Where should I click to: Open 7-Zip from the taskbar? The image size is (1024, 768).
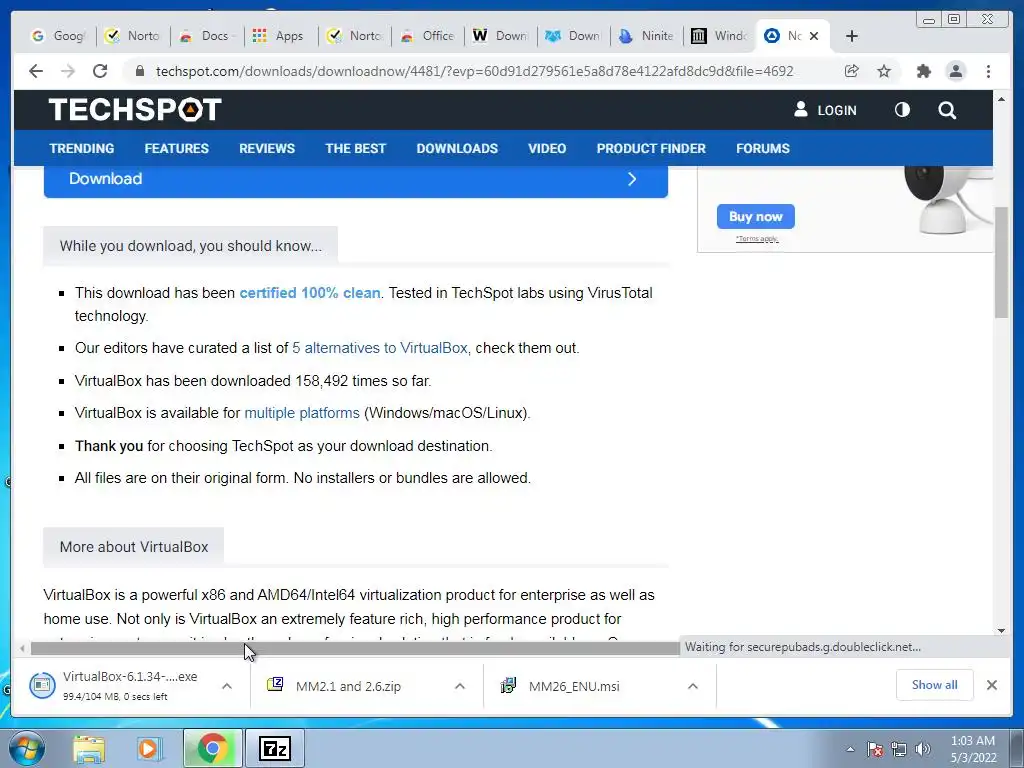click(274, 748)
